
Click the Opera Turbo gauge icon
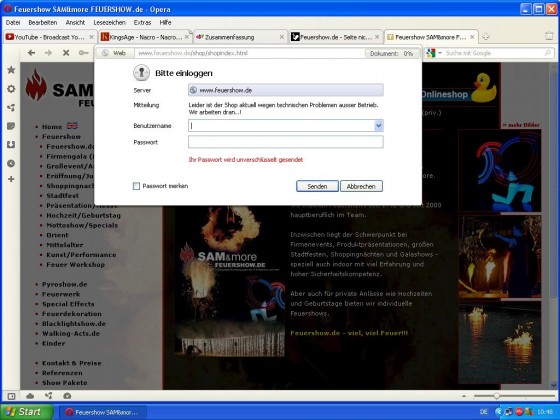click(x=67, y=396)
